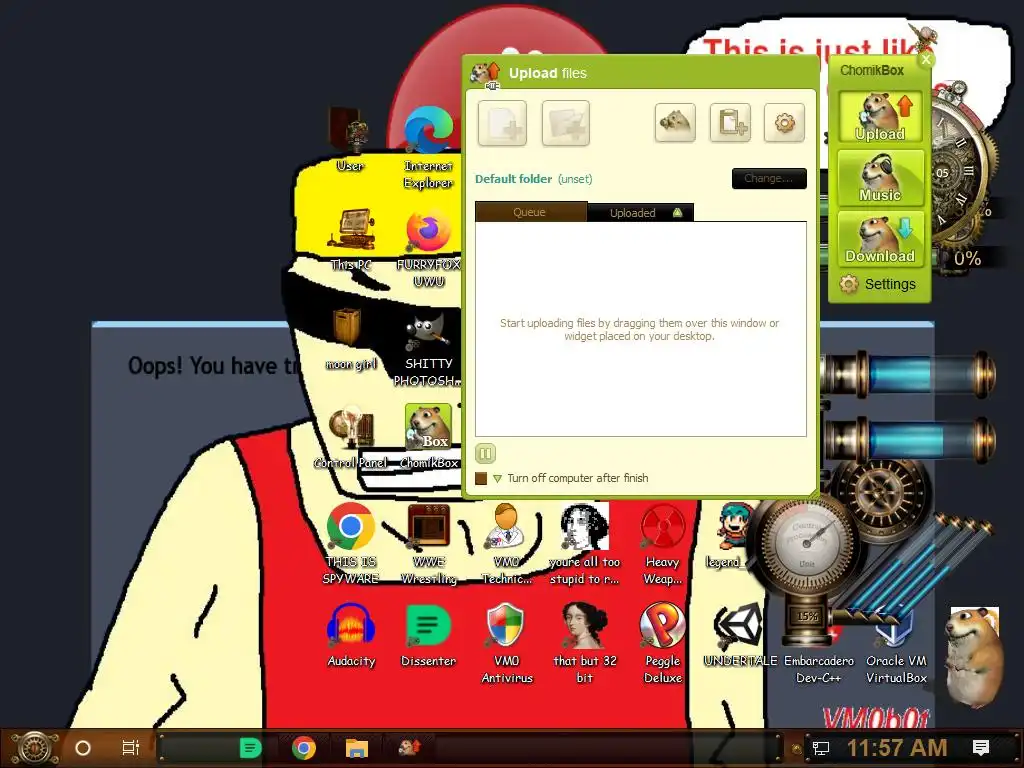Pause the upload queue
This screenshot has height=768, width=1024.
[x=485, y=453]
